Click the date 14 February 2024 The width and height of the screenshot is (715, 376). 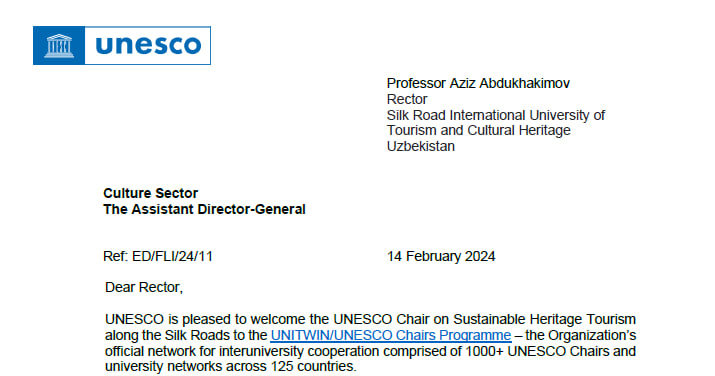pos(441,256)
